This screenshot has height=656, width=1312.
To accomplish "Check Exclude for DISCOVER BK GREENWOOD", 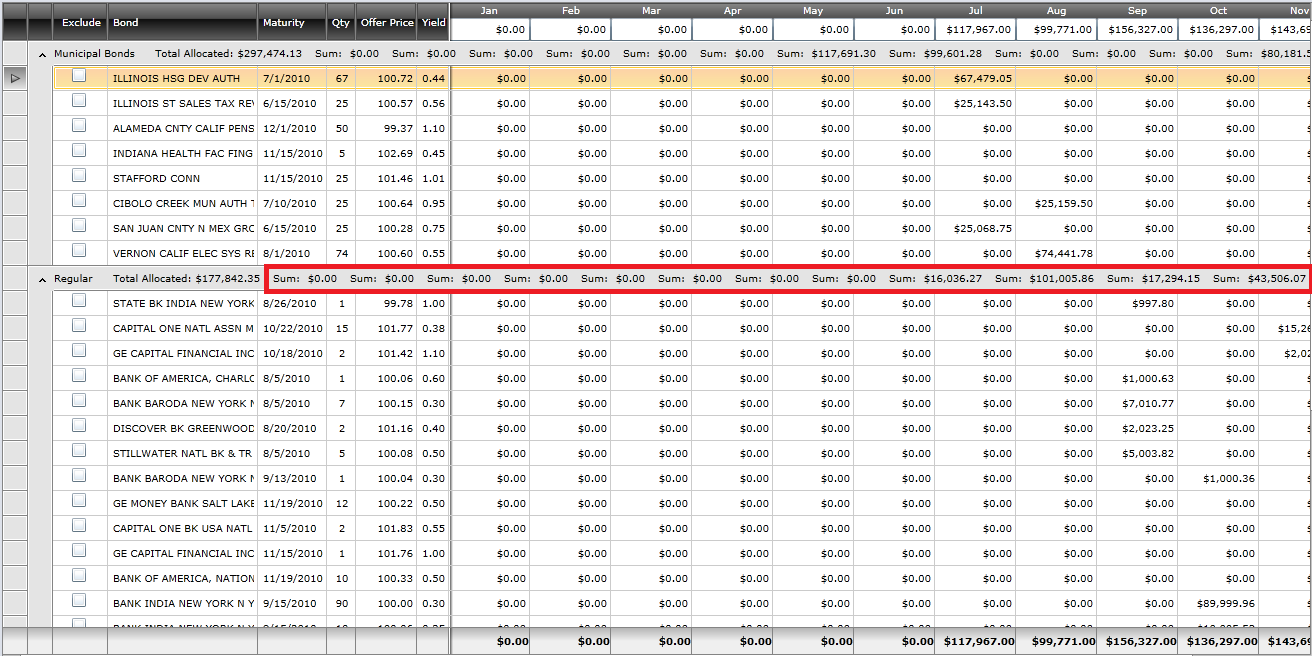I will point(79,426).
